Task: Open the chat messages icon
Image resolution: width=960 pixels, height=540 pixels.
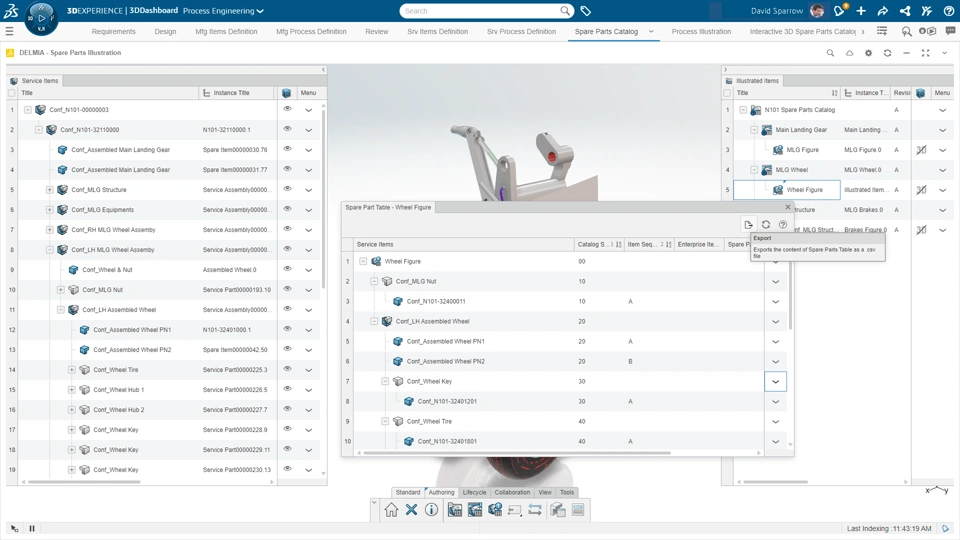Action: point(950,31)
